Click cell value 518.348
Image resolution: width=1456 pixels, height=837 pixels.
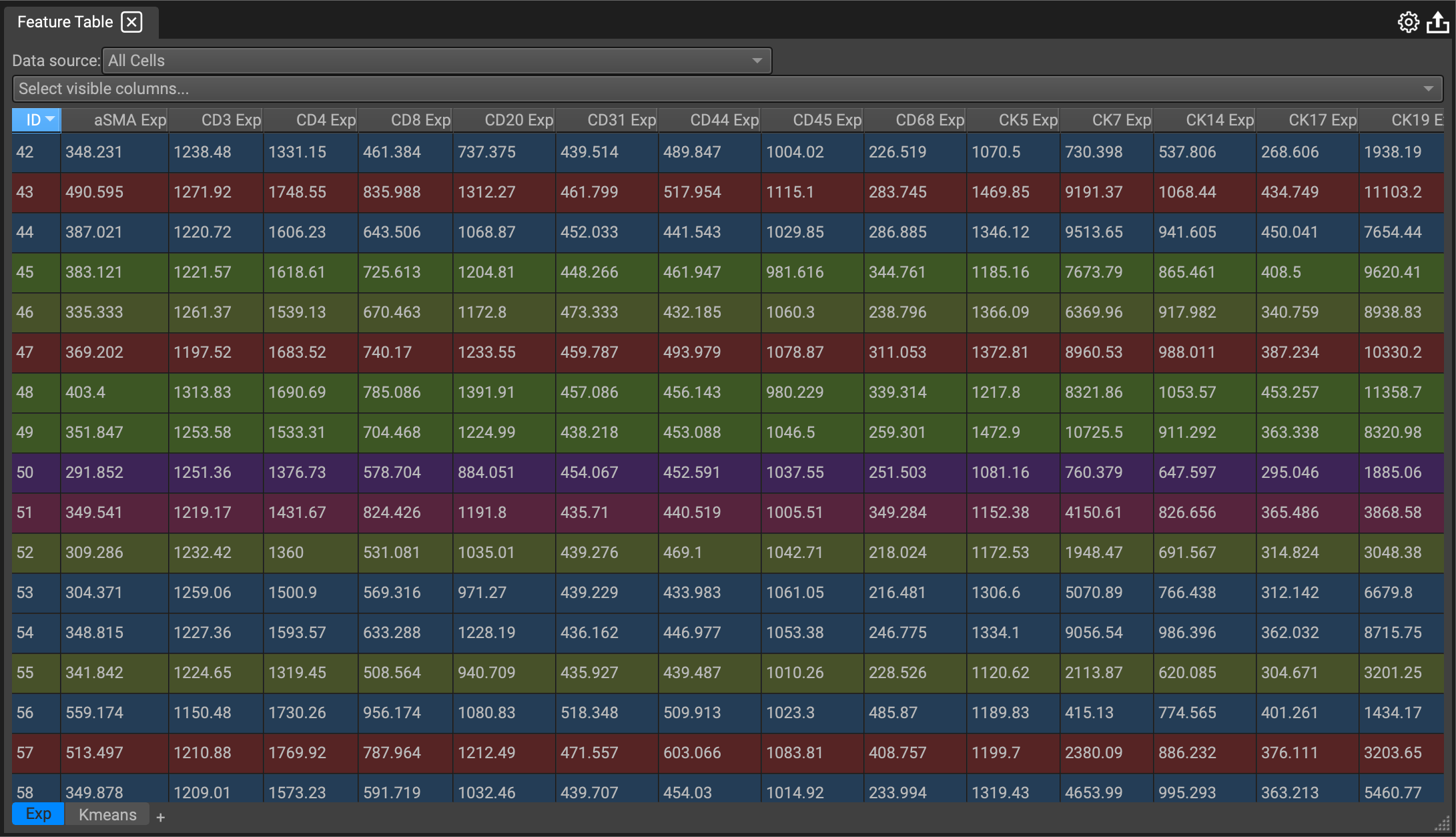pos(589,713)
